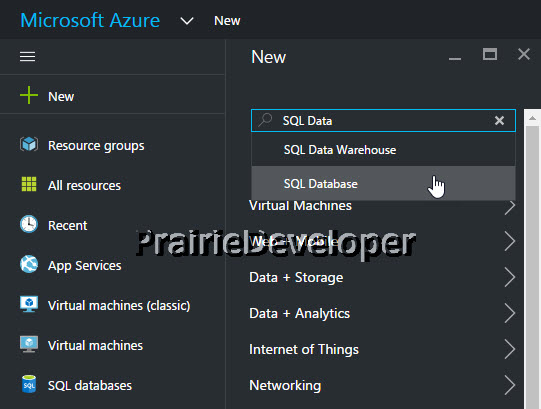Open Resource groups in sidebar

96,146
